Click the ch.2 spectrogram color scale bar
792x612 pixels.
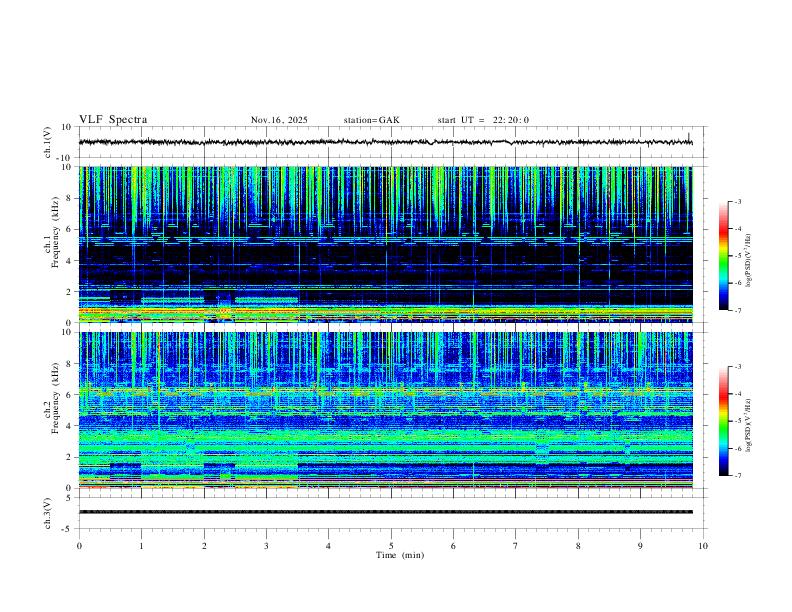pyautogui.click(x=724, y=421)
